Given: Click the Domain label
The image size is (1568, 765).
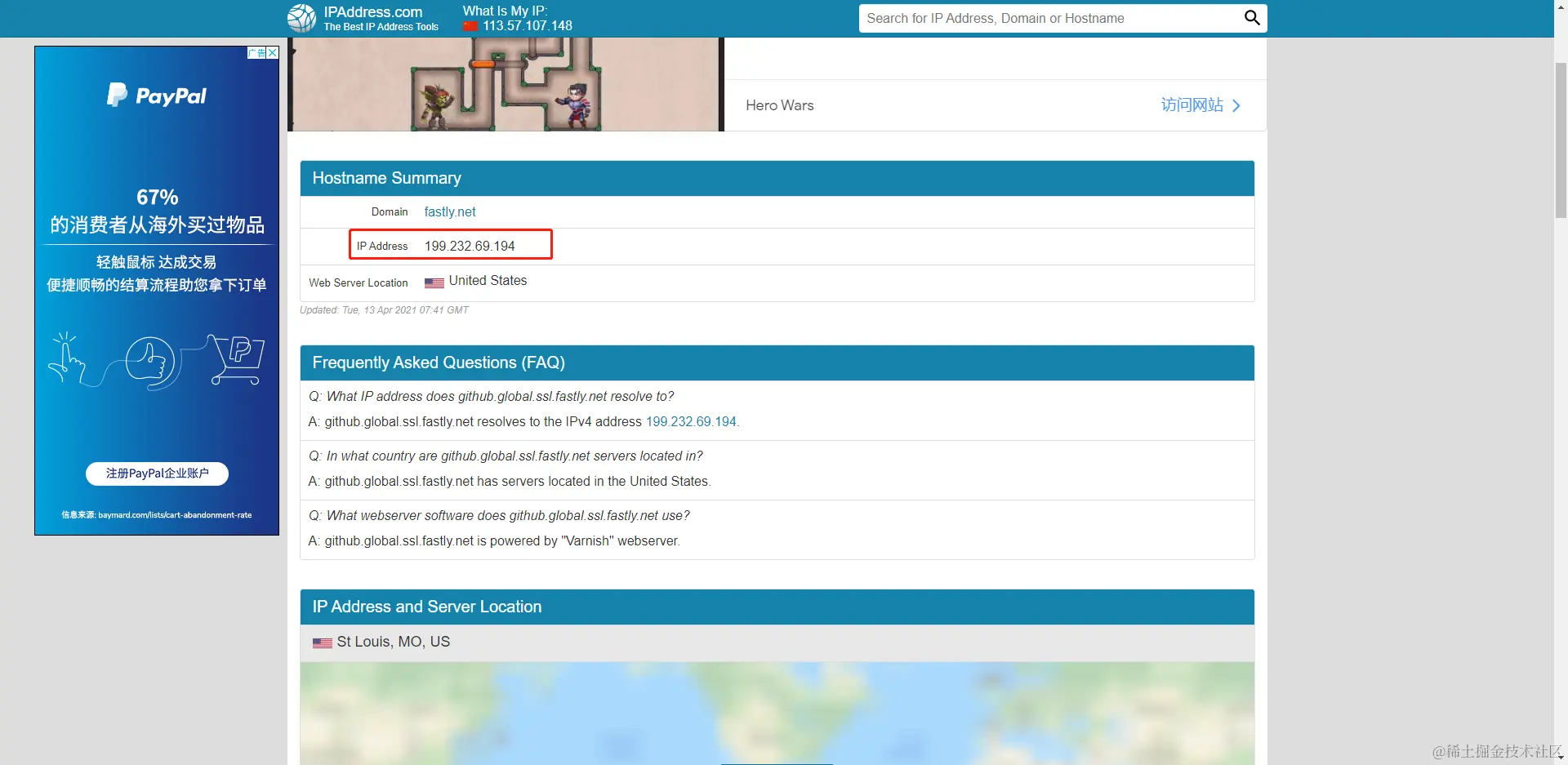Looking at the screenshot, I should (x=390, y=211).
